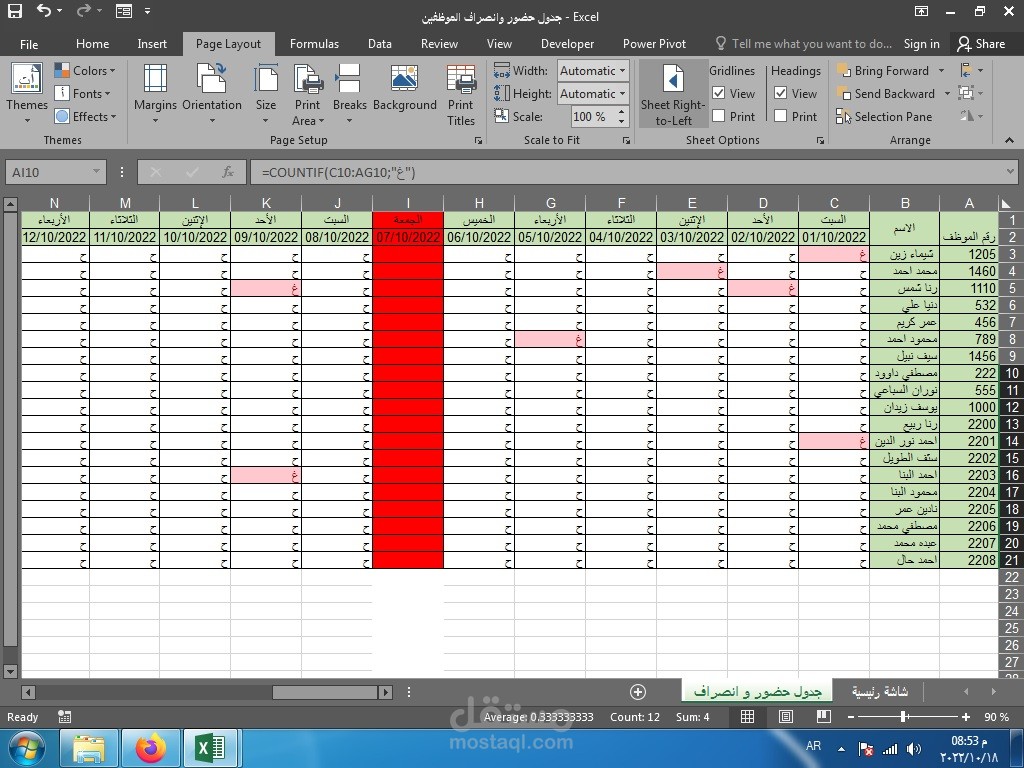The width and height of the screenshot is (1024, 768).
Task: Click the Ribbon Display Options icon
Action: [921, 11]
